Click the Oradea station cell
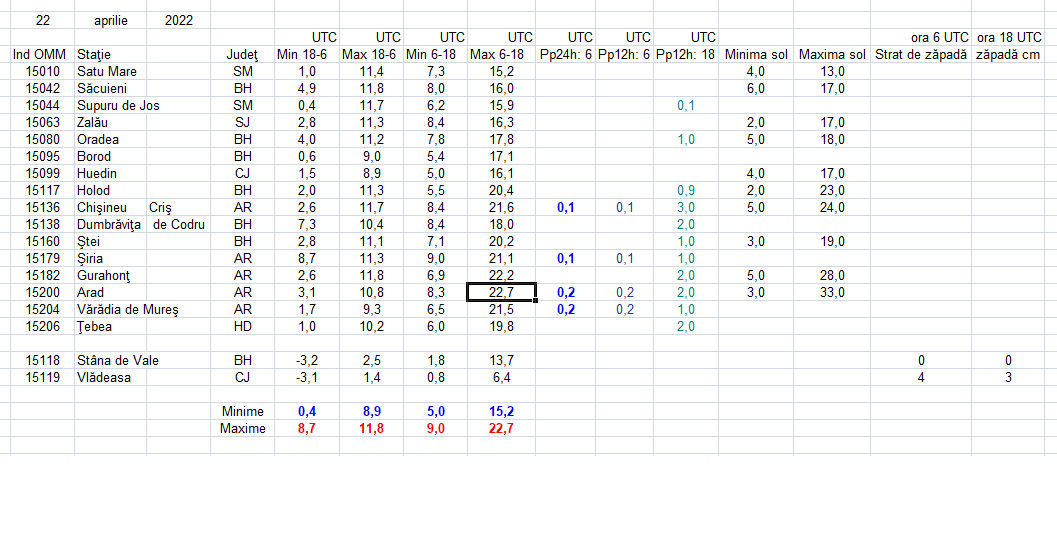The height and width of the screenshot is (540, 1057). click(111, 140)
